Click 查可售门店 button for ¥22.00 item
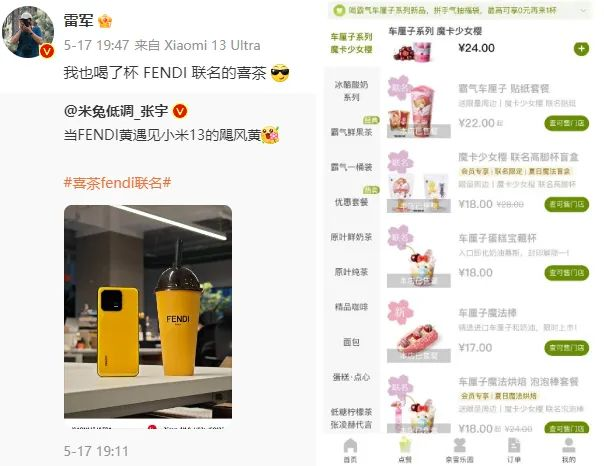 566,123
